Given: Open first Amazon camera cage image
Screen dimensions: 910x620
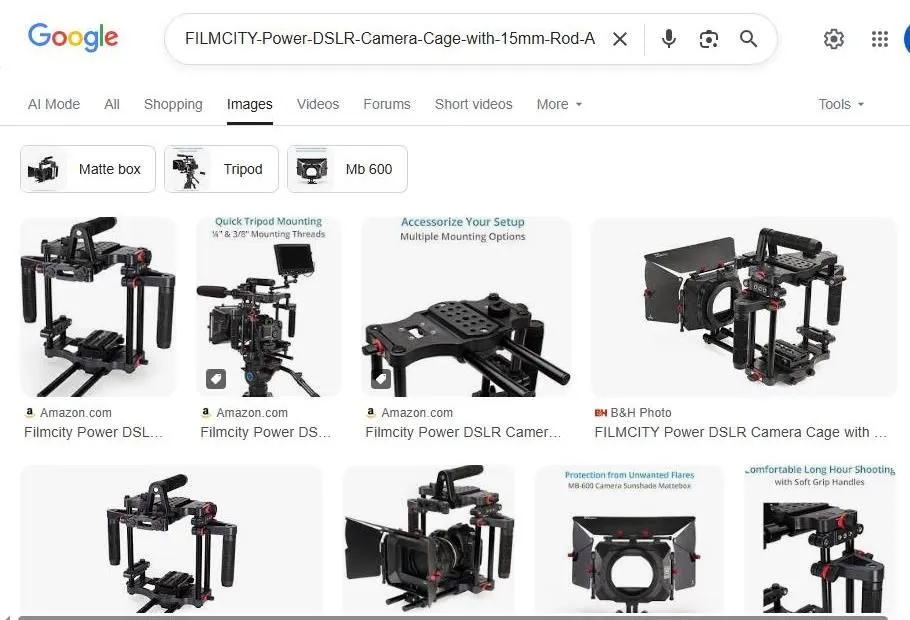Looking at the screenshot, I should click(x=98, y=307).
